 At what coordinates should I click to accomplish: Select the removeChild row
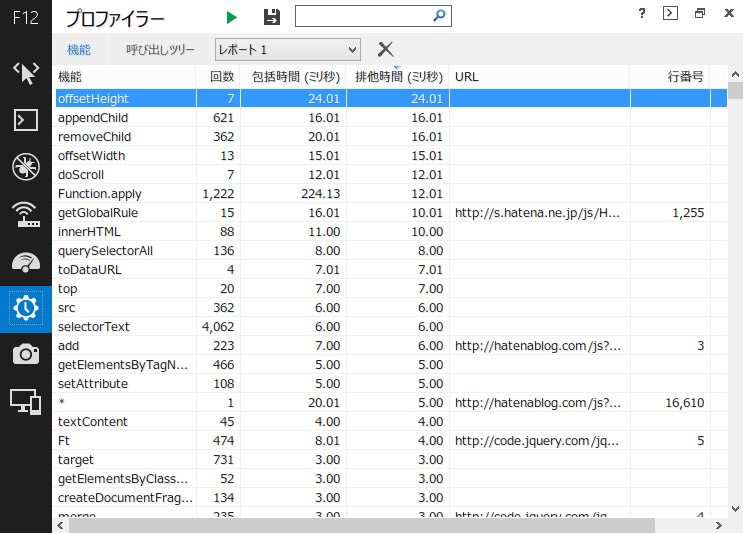(x=391, y=136)
